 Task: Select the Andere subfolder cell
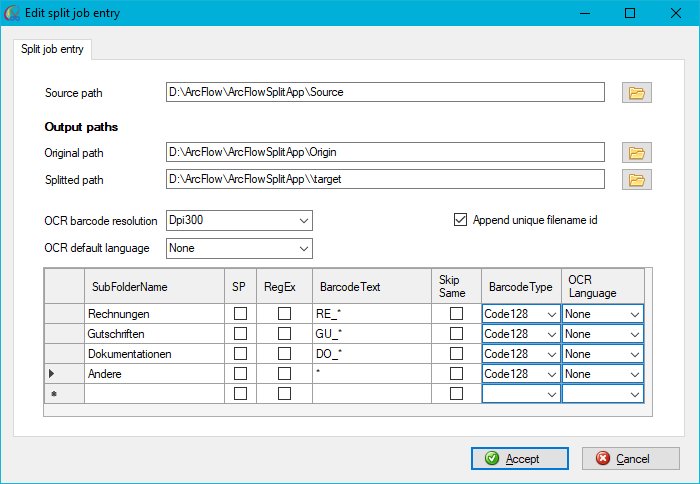pyautogui.click(x=154, y=374)
